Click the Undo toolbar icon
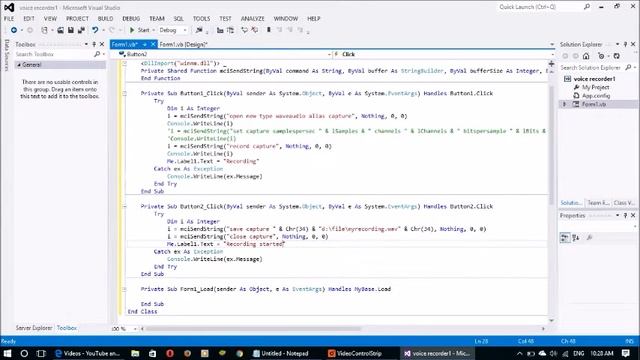Image resolution: width=640 pixels, height=360 pixels. point(95,30)
